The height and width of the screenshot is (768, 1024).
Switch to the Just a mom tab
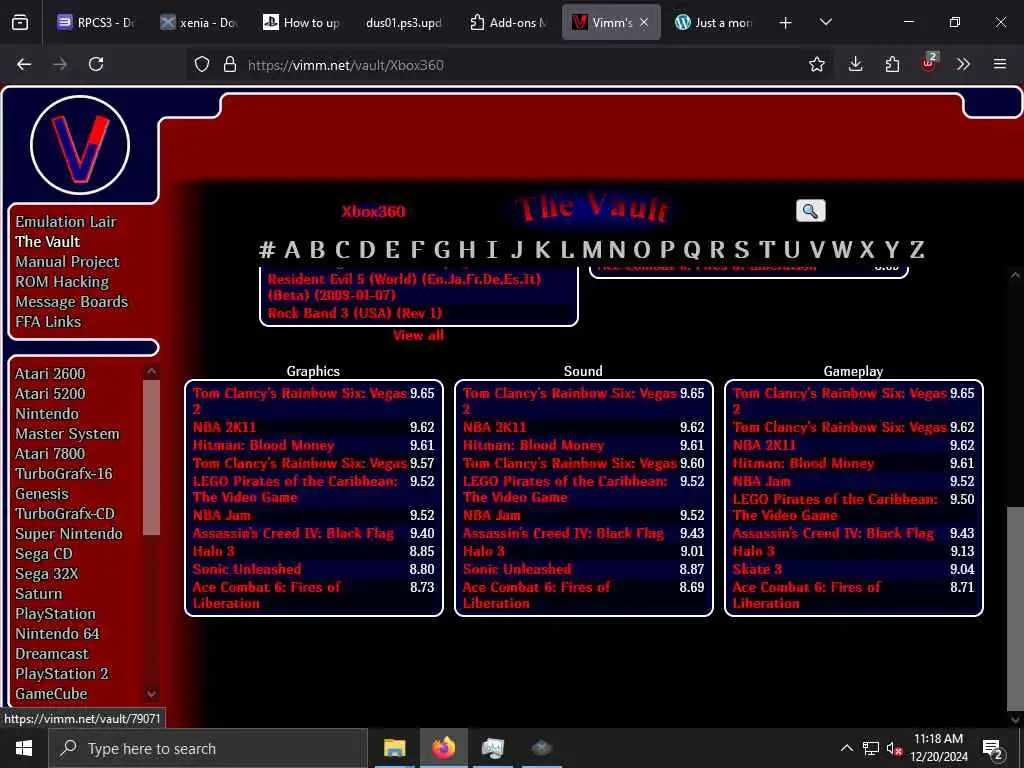tap(714, 23)
